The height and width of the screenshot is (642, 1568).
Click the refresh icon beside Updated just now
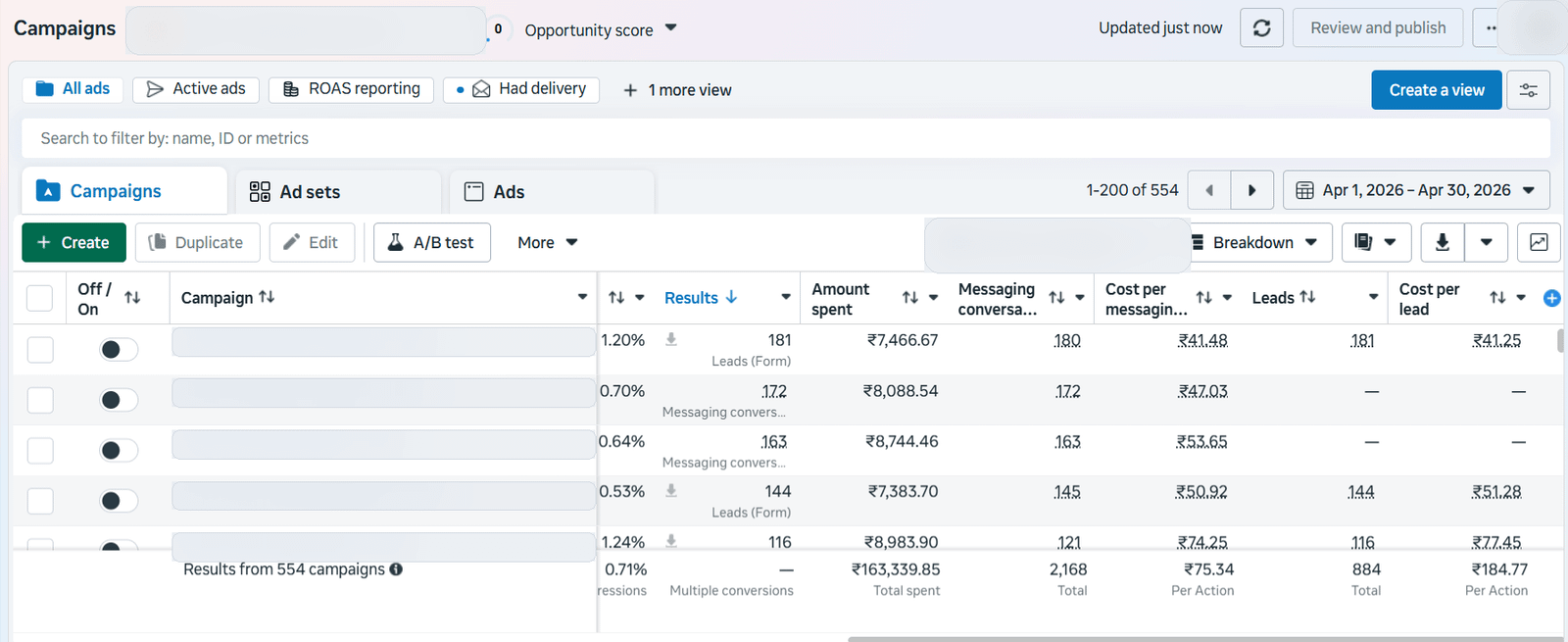1261,28
